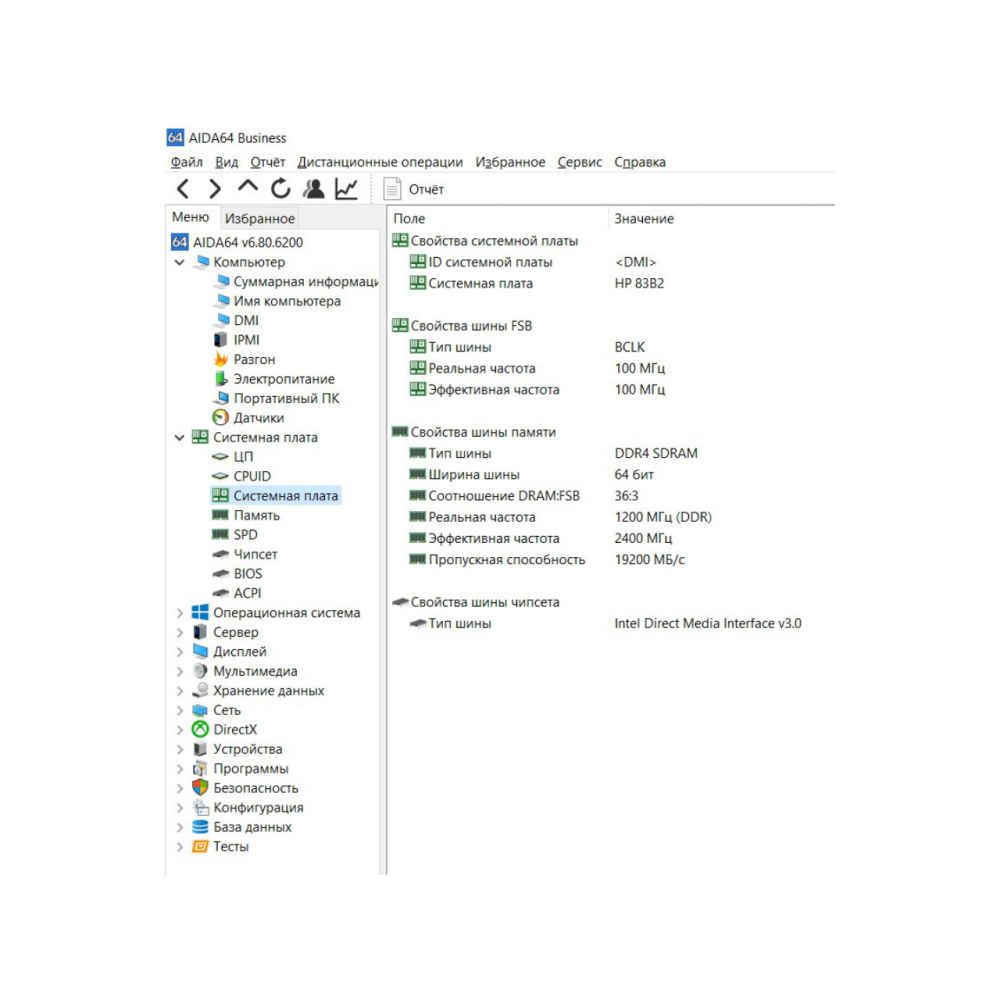Open Суммарная информация tree item
Image resolution: width=1000 pixels, height=1000 pixels.
tap(296, 281)
